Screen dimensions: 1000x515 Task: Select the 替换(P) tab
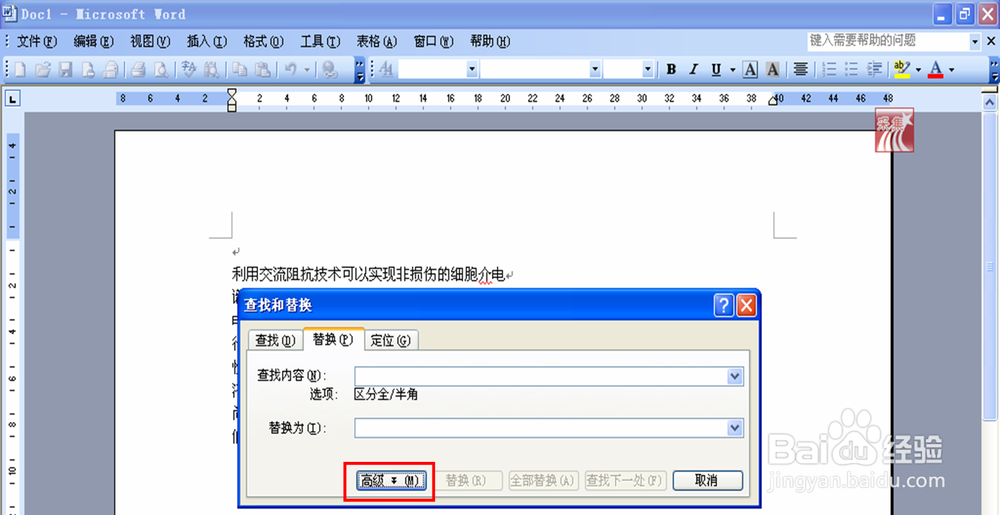(x=334, y=339)
